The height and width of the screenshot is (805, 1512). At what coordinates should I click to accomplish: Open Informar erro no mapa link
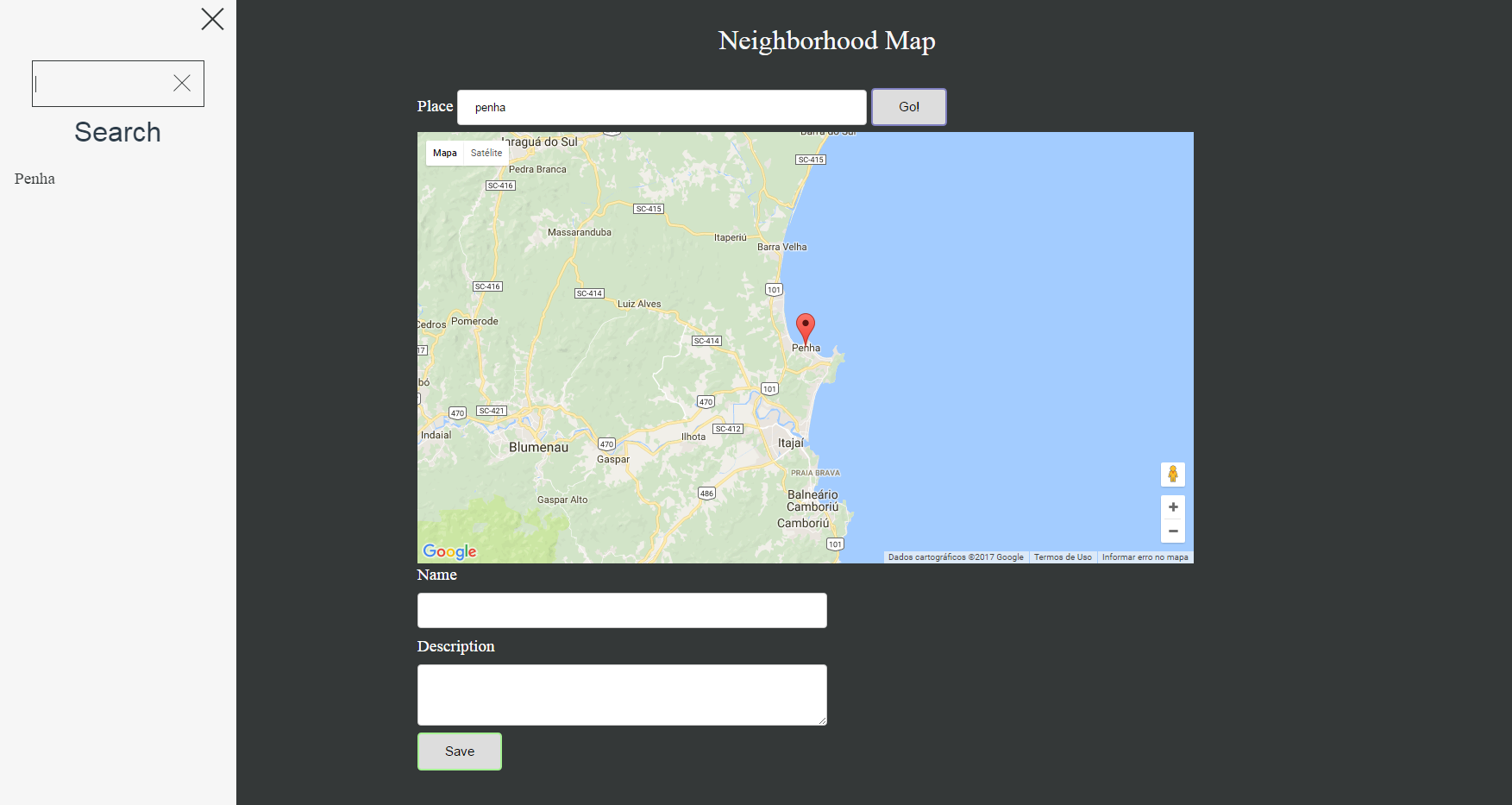click(1145, 557)
